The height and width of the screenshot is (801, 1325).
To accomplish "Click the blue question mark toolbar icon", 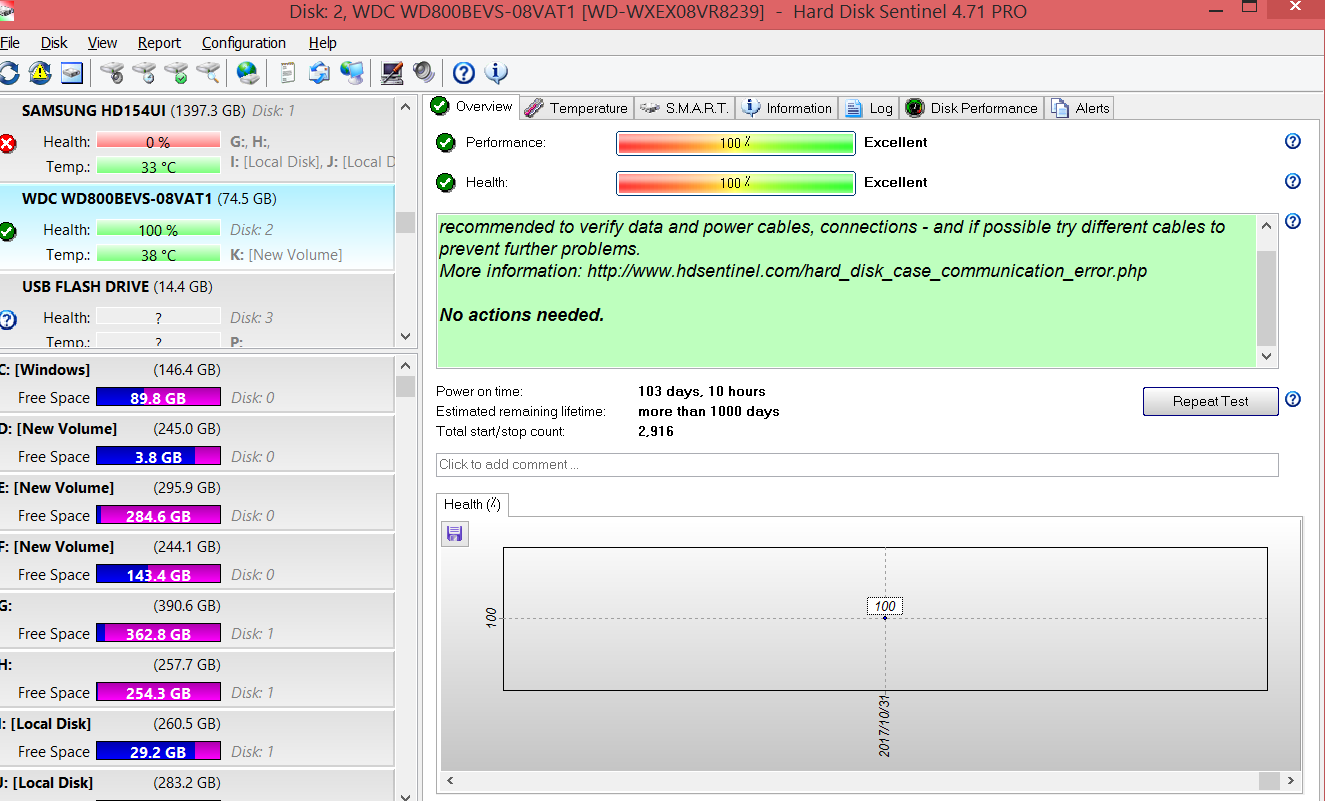I will pyautogui.click(x=463, y=73).
